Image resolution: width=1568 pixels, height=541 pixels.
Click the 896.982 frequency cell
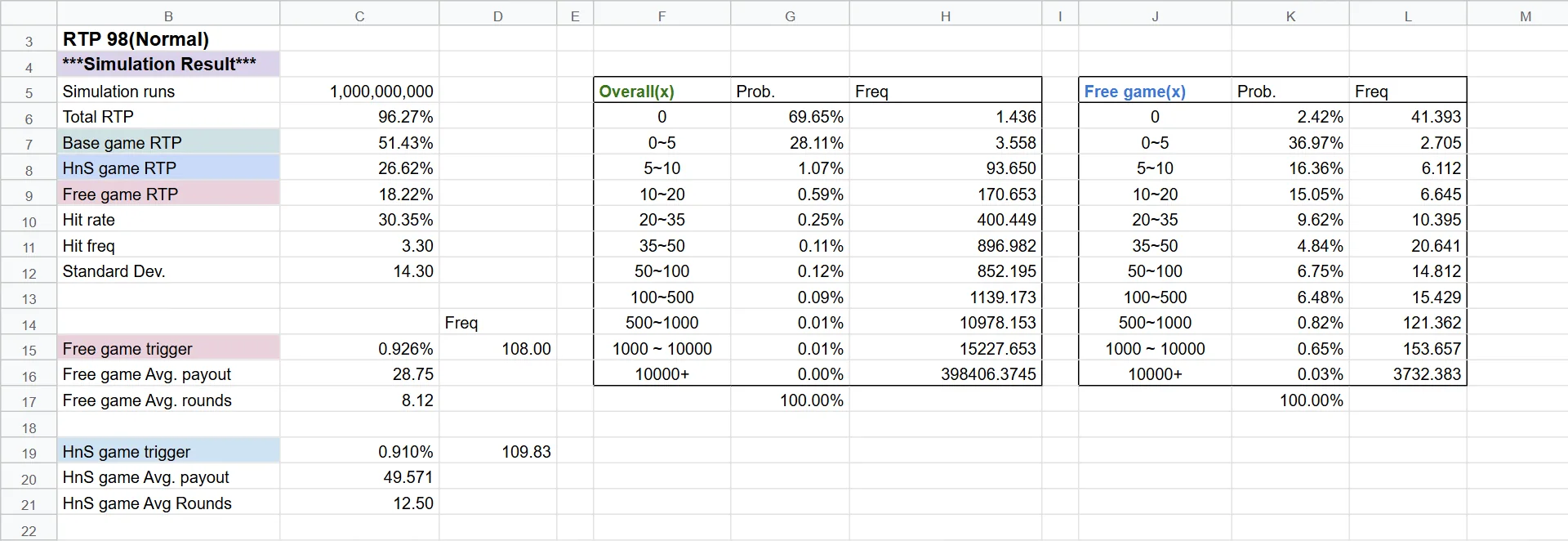tap(946, 245)
